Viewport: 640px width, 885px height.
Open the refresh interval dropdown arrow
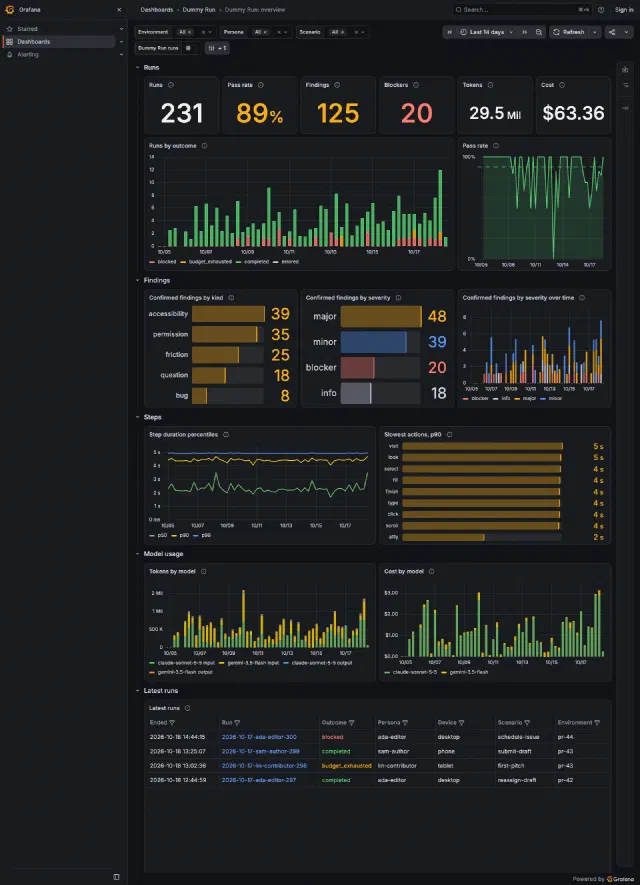(594, 32)
